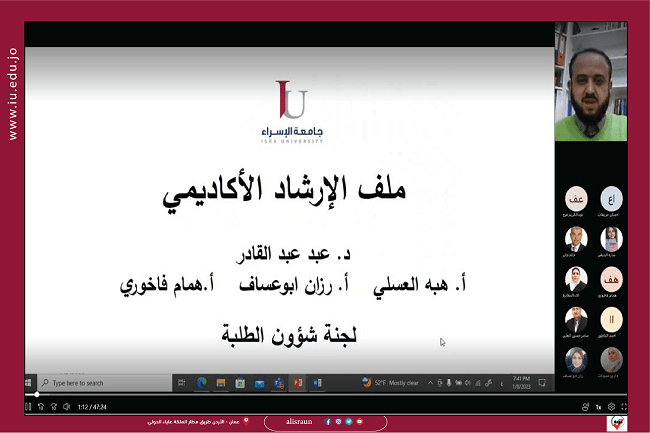Open Word from the taskbar
The image size is (650, 433).
[317, 382]
